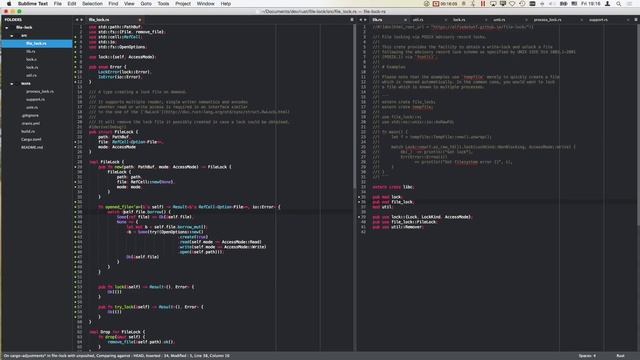Collapse the src folder in sidebar

11,36
